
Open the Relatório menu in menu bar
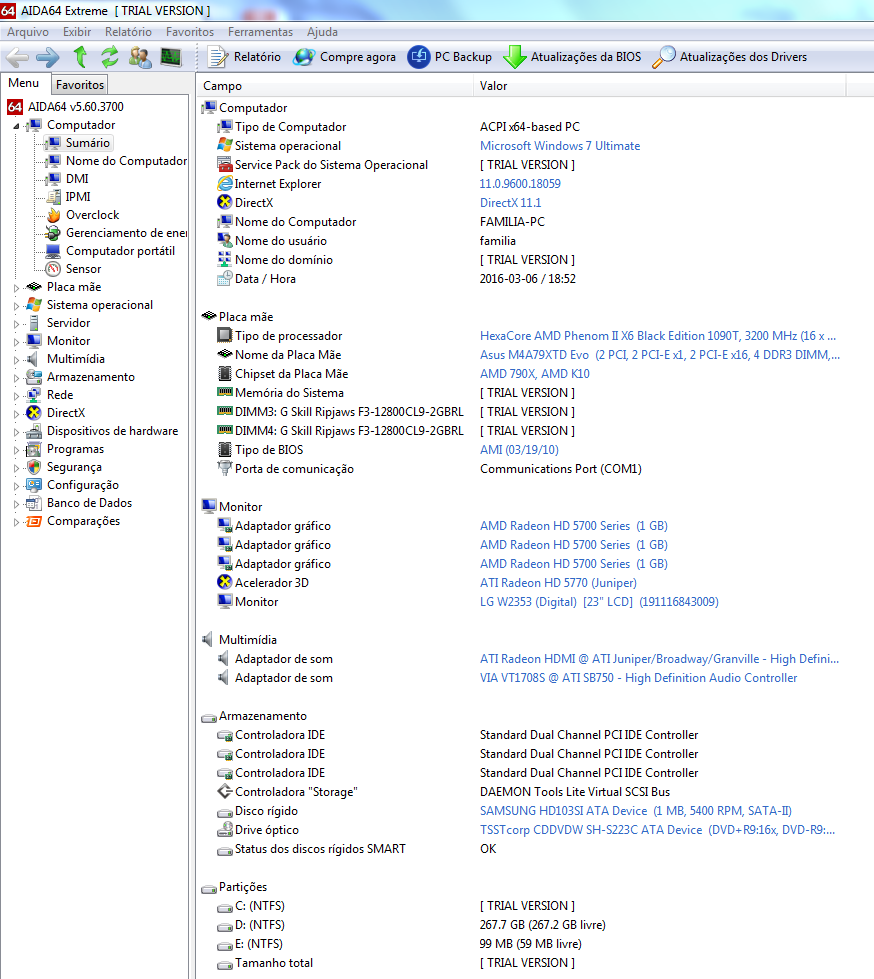coord(128,32)
